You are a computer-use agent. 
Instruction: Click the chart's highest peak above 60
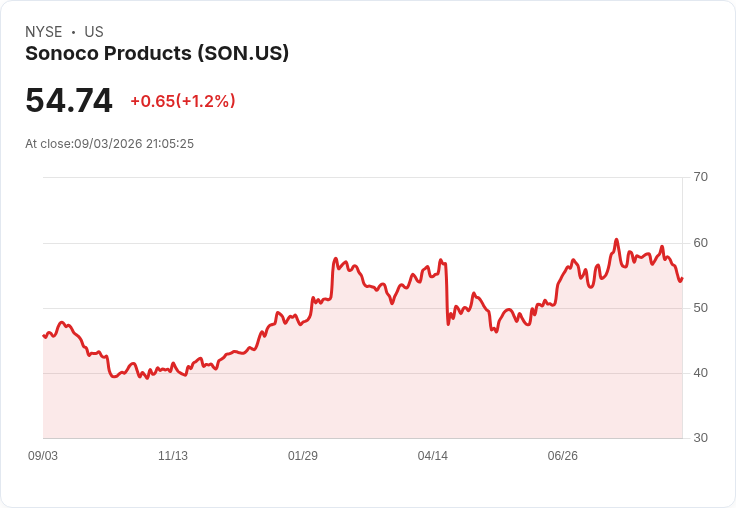pos(617,240)
